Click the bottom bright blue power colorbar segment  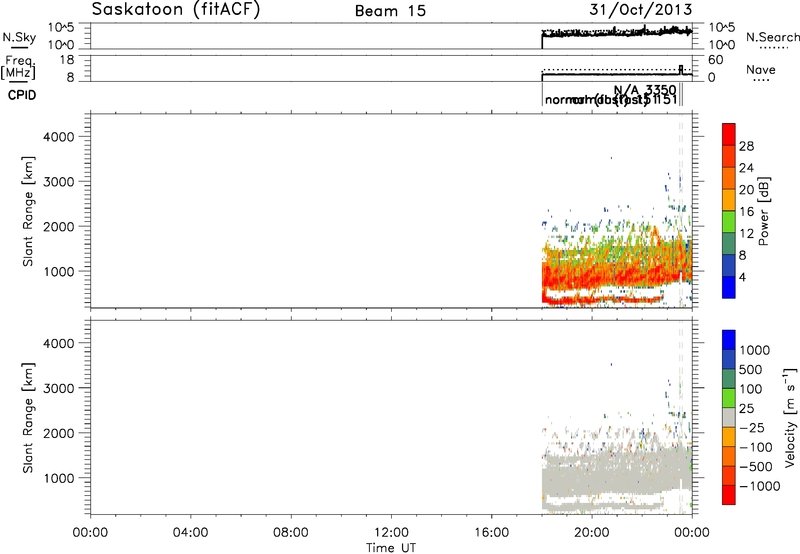[x=729, y=287]
